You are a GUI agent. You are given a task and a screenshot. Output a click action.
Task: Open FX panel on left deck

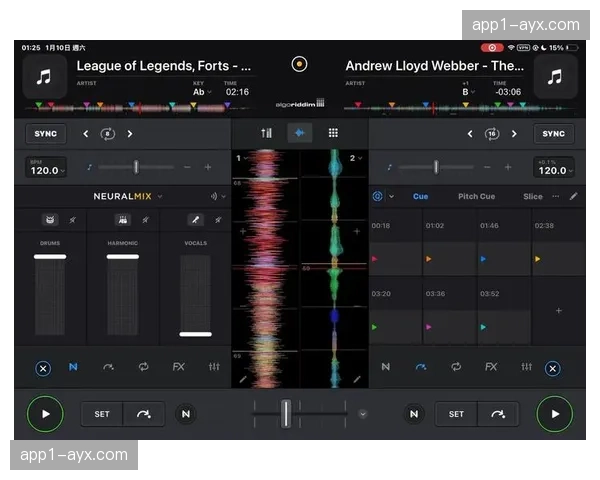[179, 367]
